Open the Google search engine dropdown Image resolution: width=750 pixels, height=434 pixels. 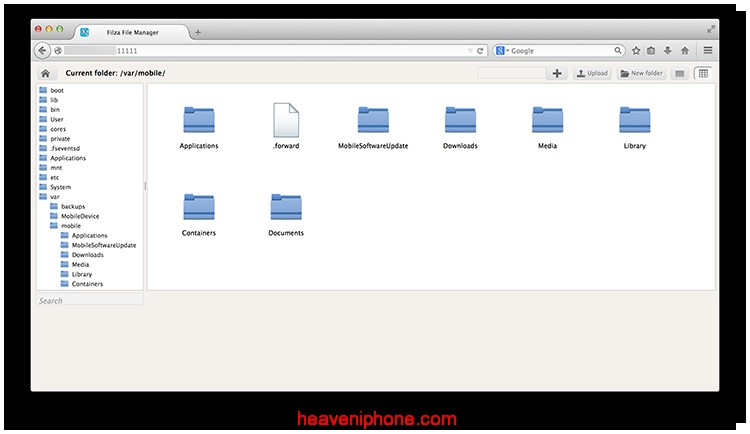click(x=502, y=50)
